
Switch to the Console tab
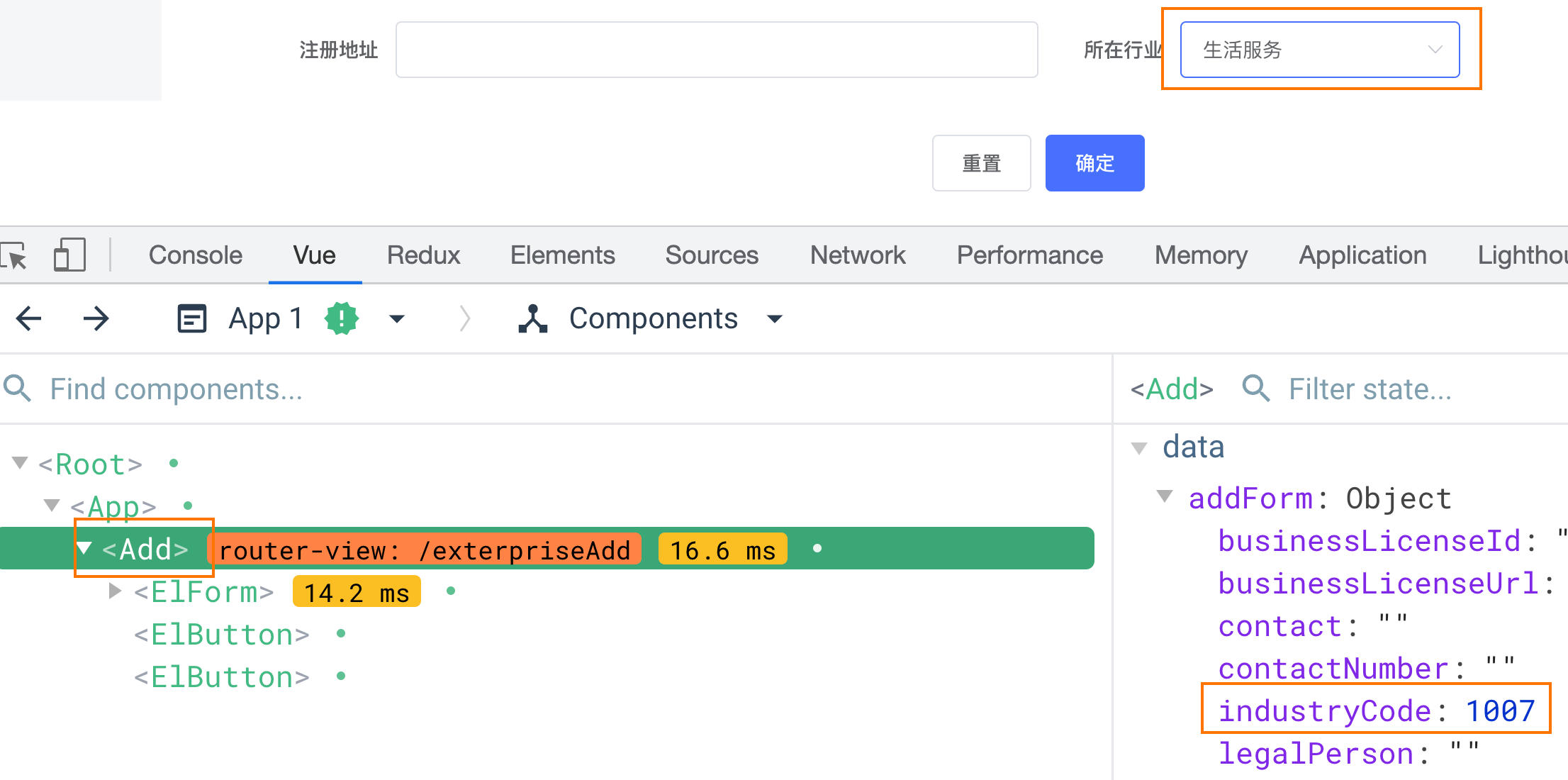pos(196,255)
